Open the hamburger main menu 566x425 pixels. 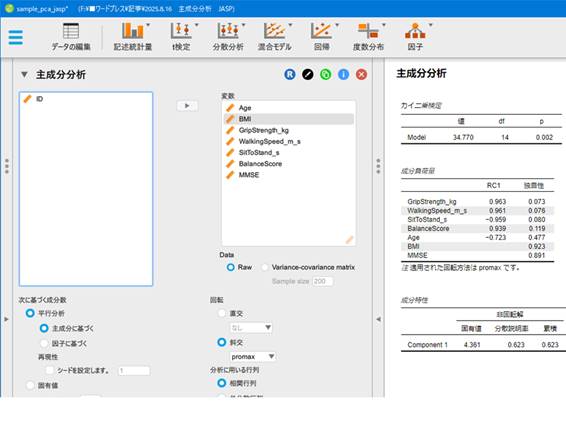16,38
